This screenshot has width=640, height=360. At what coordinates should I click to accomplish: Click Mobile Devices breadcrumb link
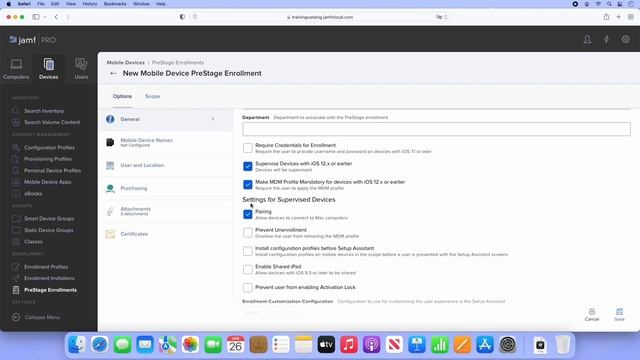[x=126, y=62]
